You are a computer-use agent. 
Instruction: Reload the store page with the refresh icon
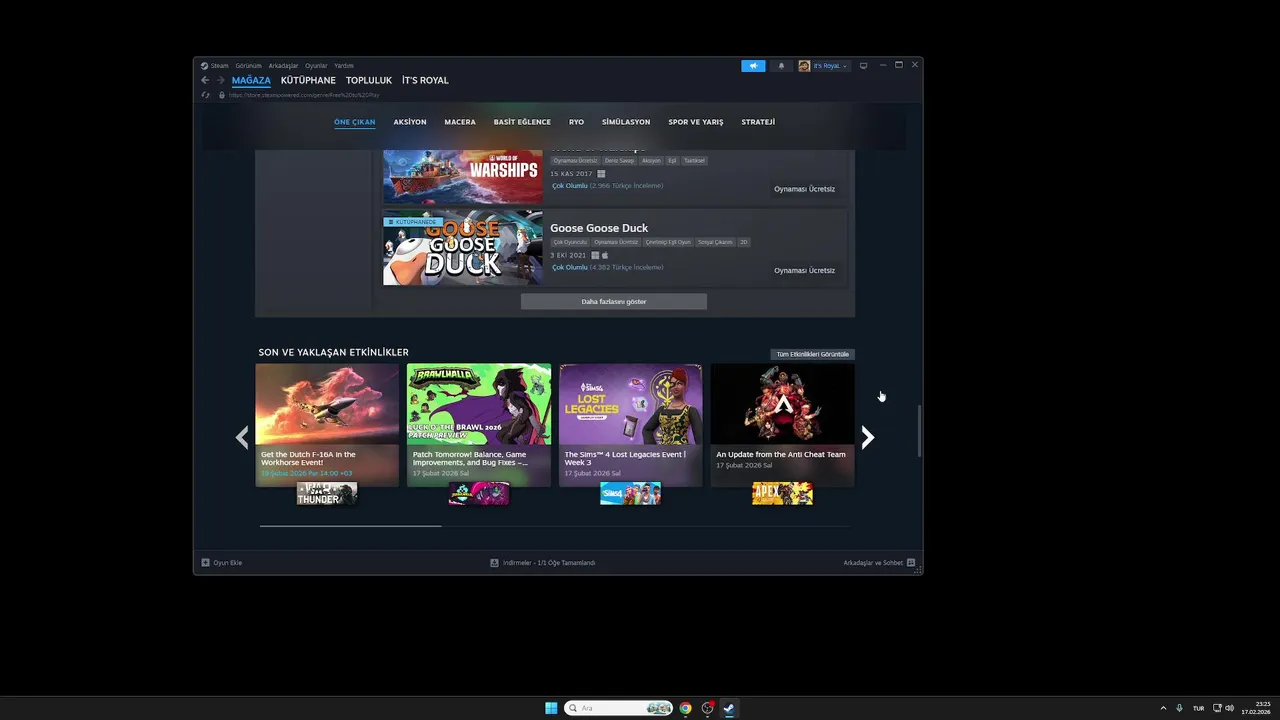(205, 95)
